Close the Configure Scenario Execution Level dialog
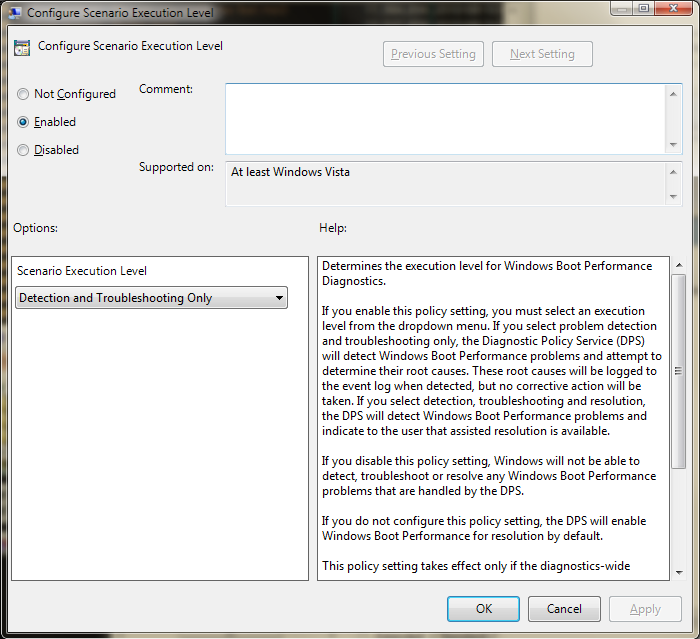The width and height of the screenshot is (700, 639). click(x=674, y=8)
